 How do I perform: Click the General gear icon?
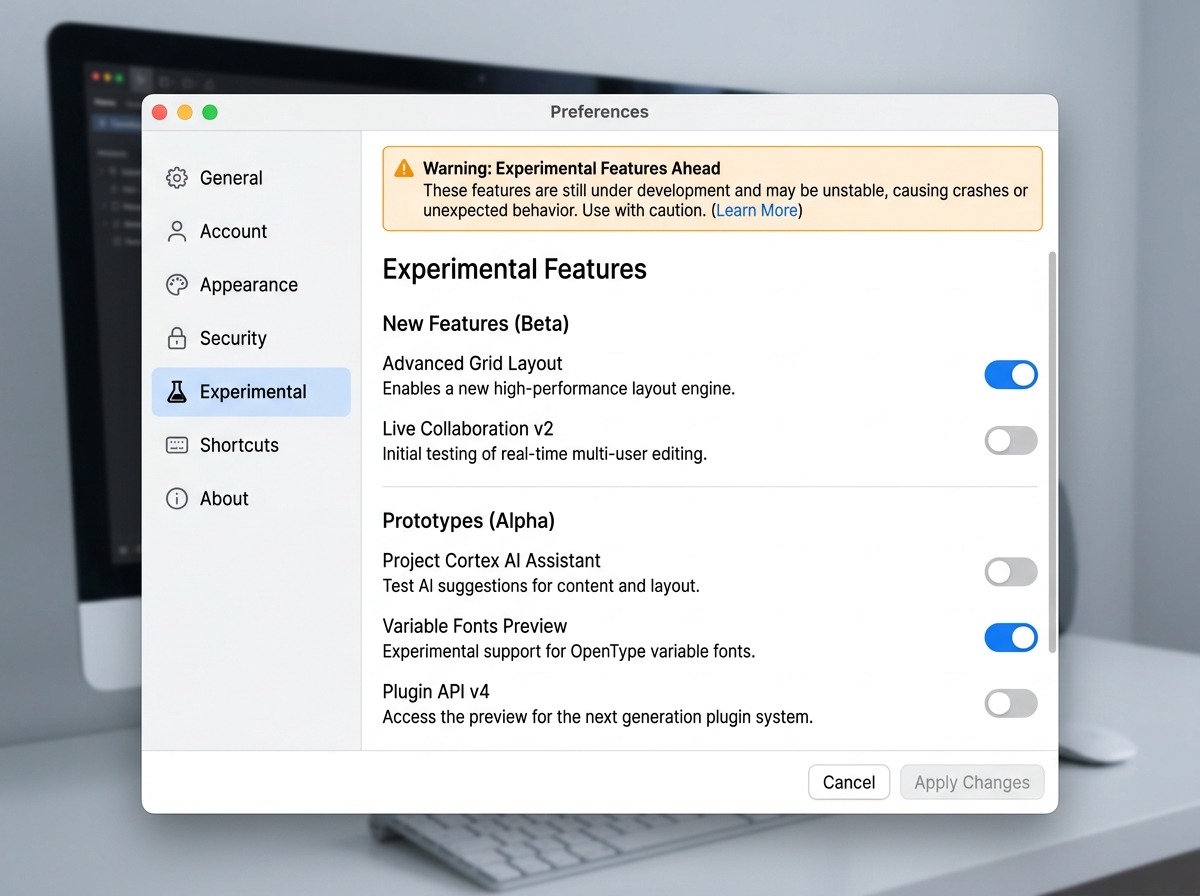tap(177, 178)
